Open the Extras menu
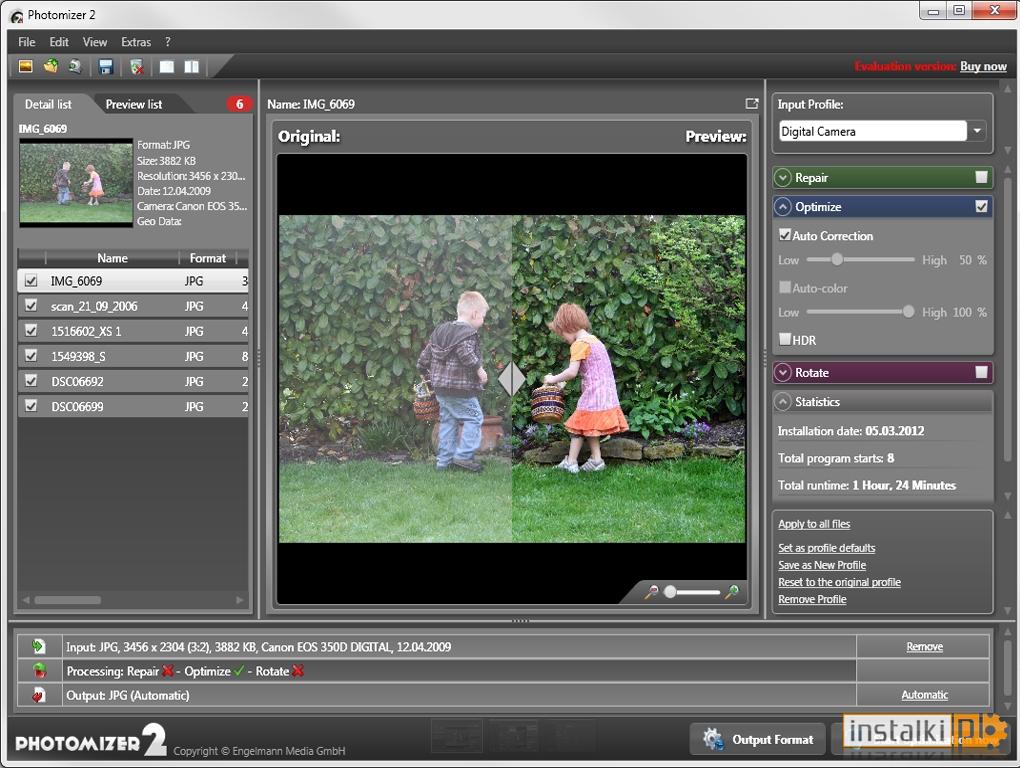 pos(136,42)
